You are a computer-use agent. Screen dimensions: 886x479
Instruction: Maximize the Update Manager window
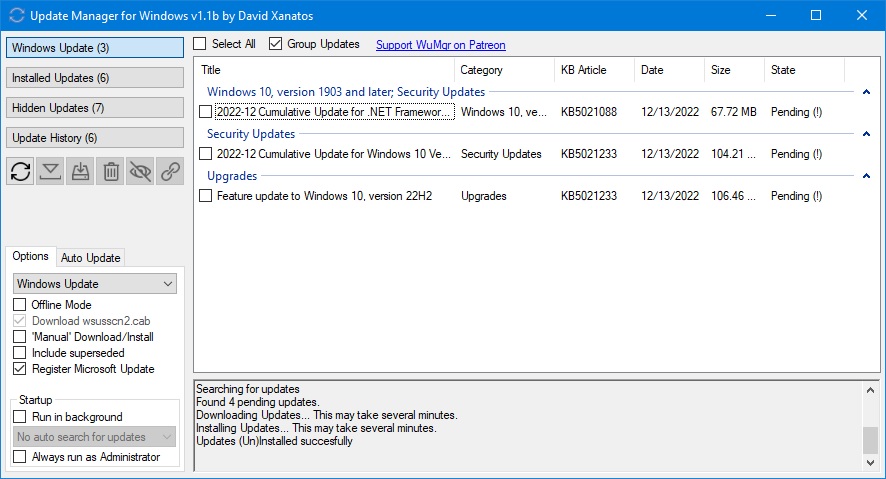816,15
